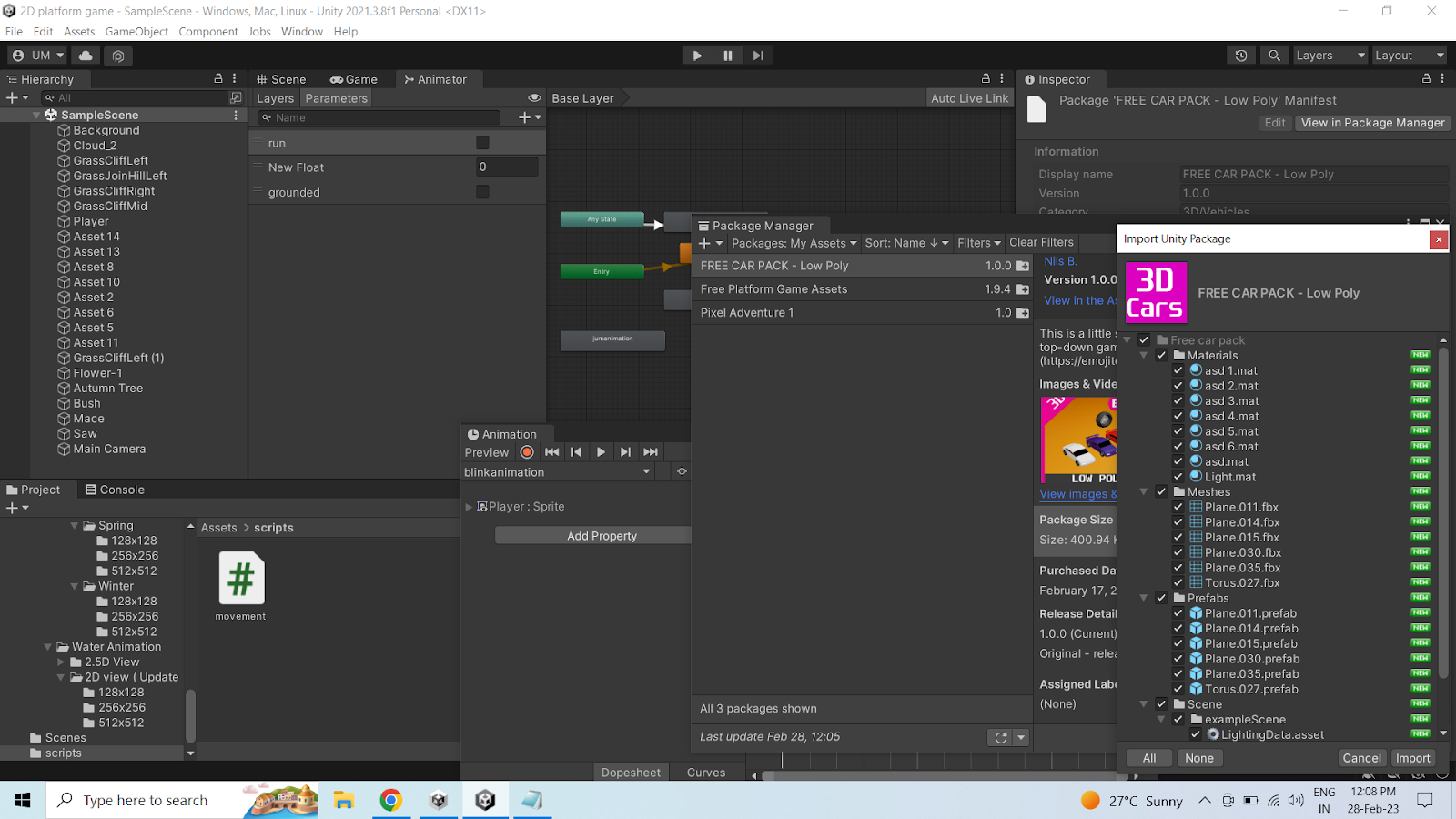The height and width of the screenshot is (819, 1456).
Task: Click View in Package Manager button
Action: (1372, 123)
